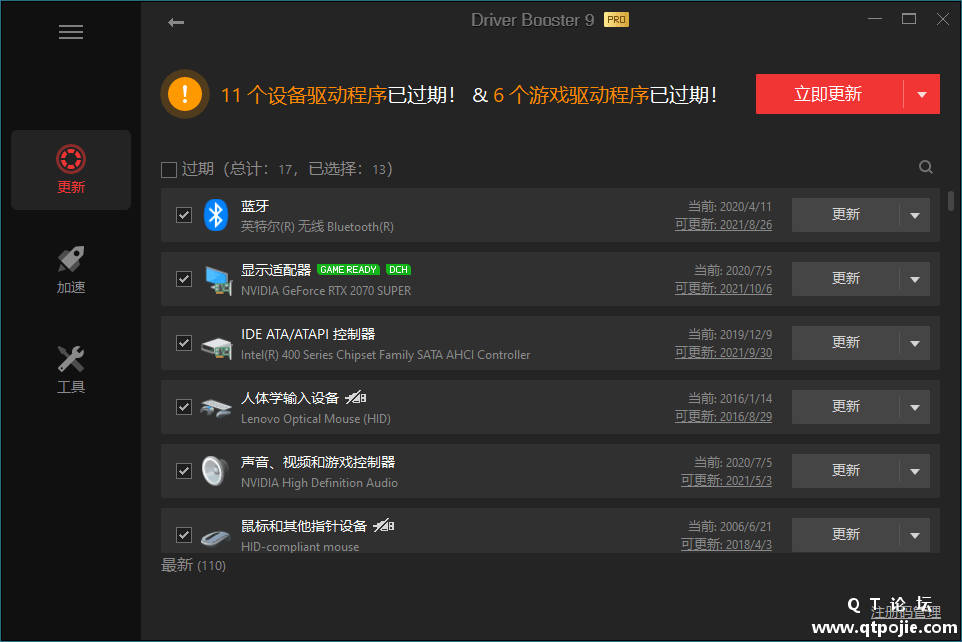Click the unplugged icon beside 人体学输入设备
The height and width of the screenshot is (642, 962).
(x=356, y=398)
